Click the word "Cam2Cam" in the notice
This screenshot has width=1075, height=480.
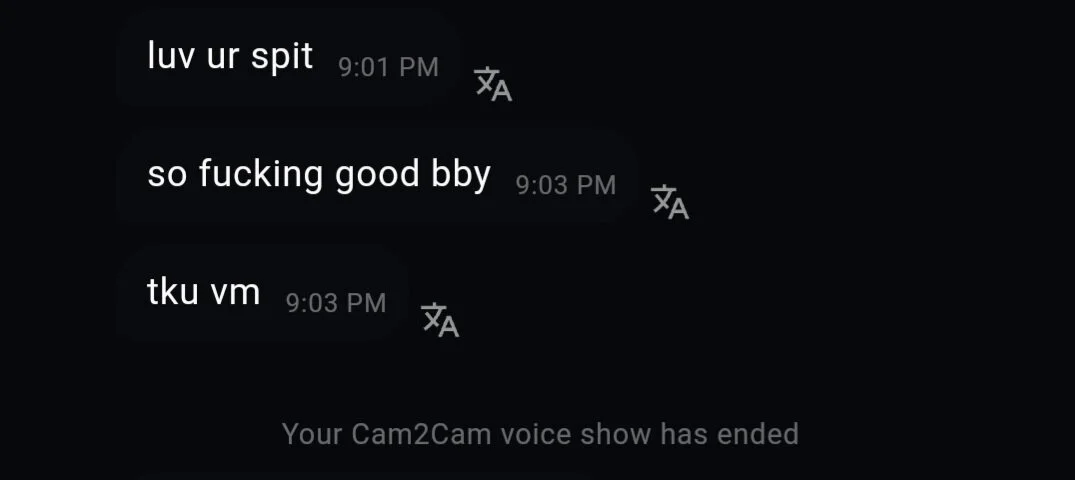(x=422, y=434)
